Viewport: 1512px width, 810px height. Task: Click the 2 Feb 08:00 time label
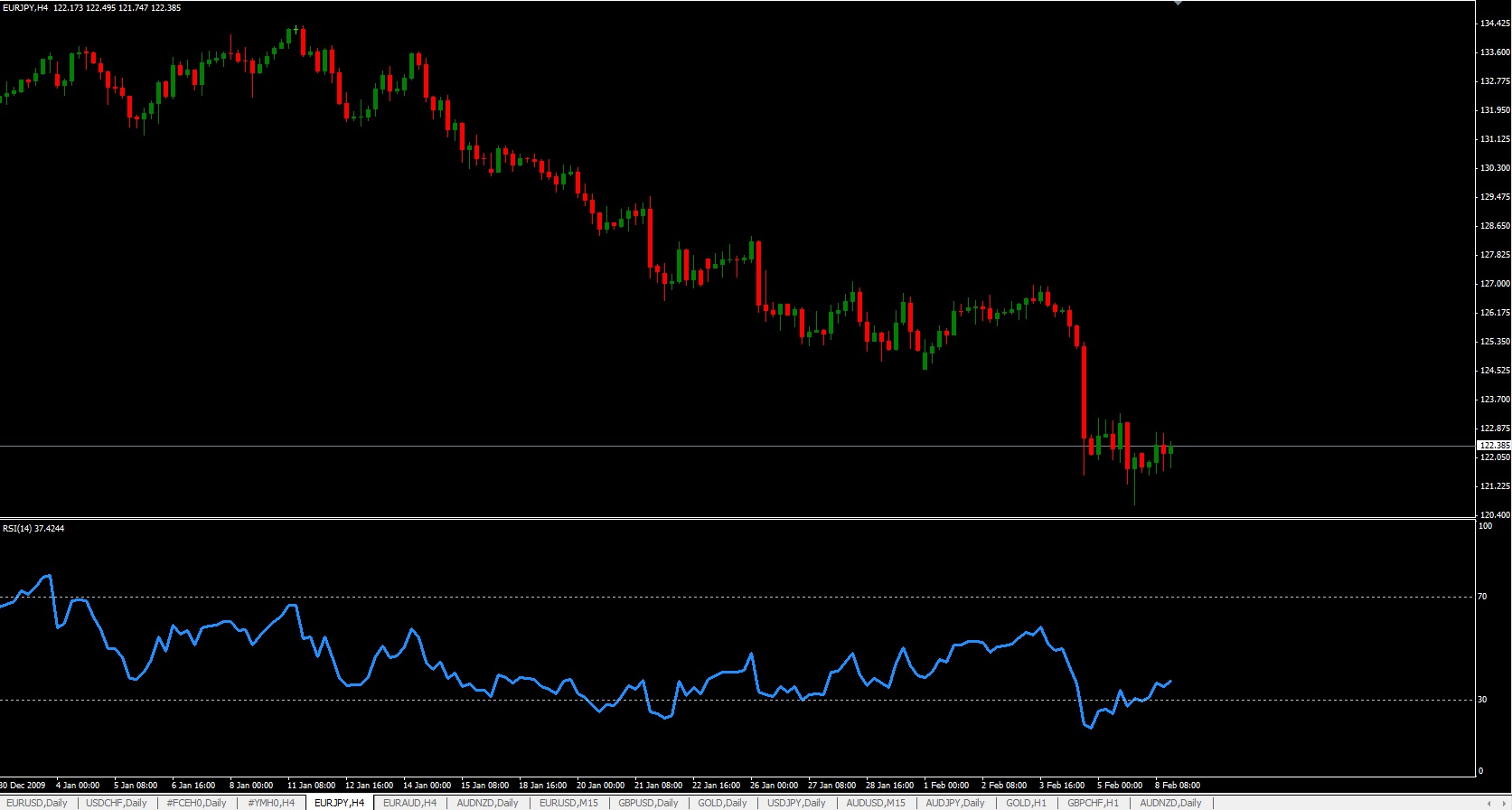pos(1004,786)
